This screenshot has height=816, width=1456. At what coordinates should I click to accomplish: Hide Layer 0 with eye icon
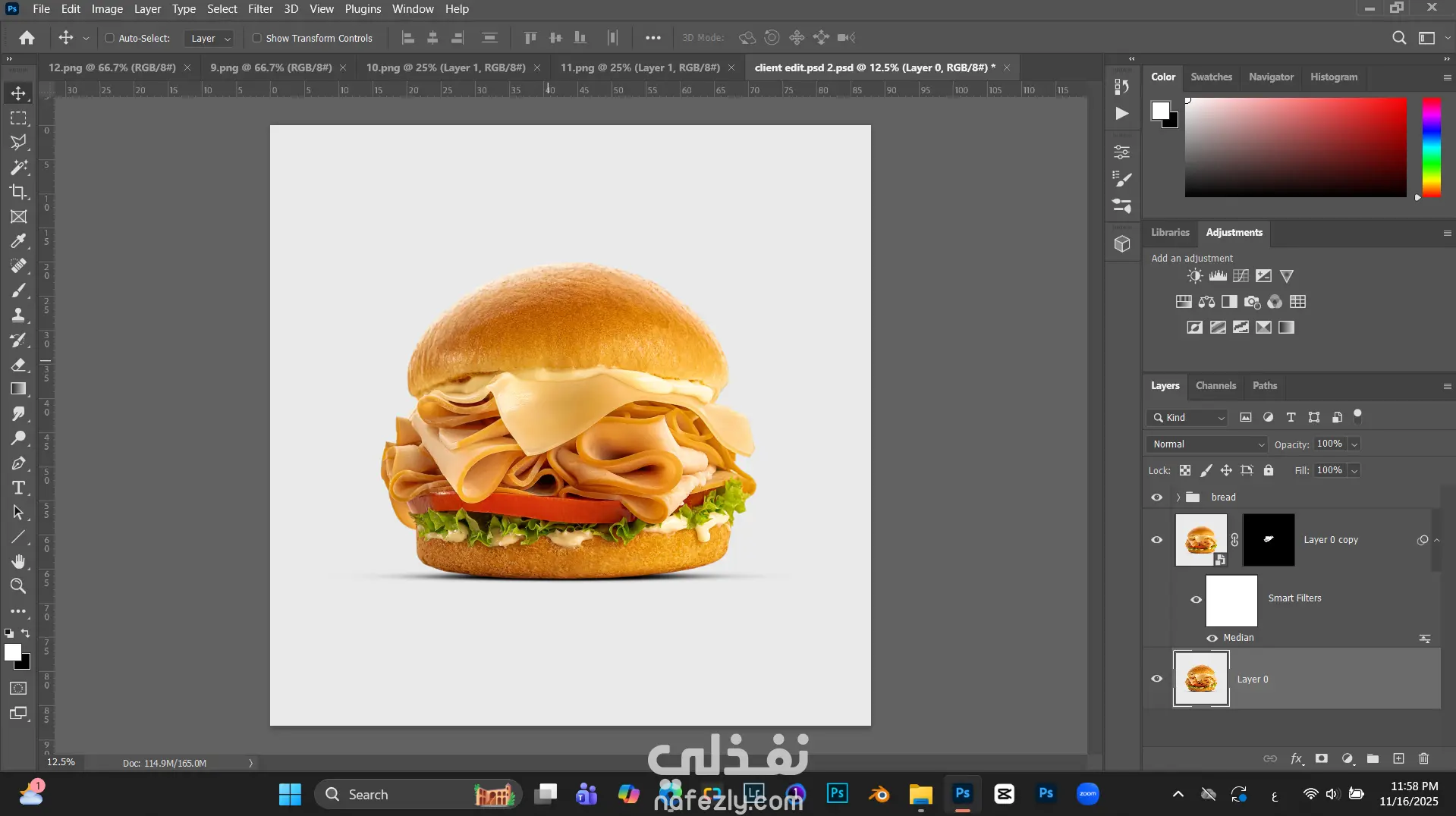[x=1156, y=679]
